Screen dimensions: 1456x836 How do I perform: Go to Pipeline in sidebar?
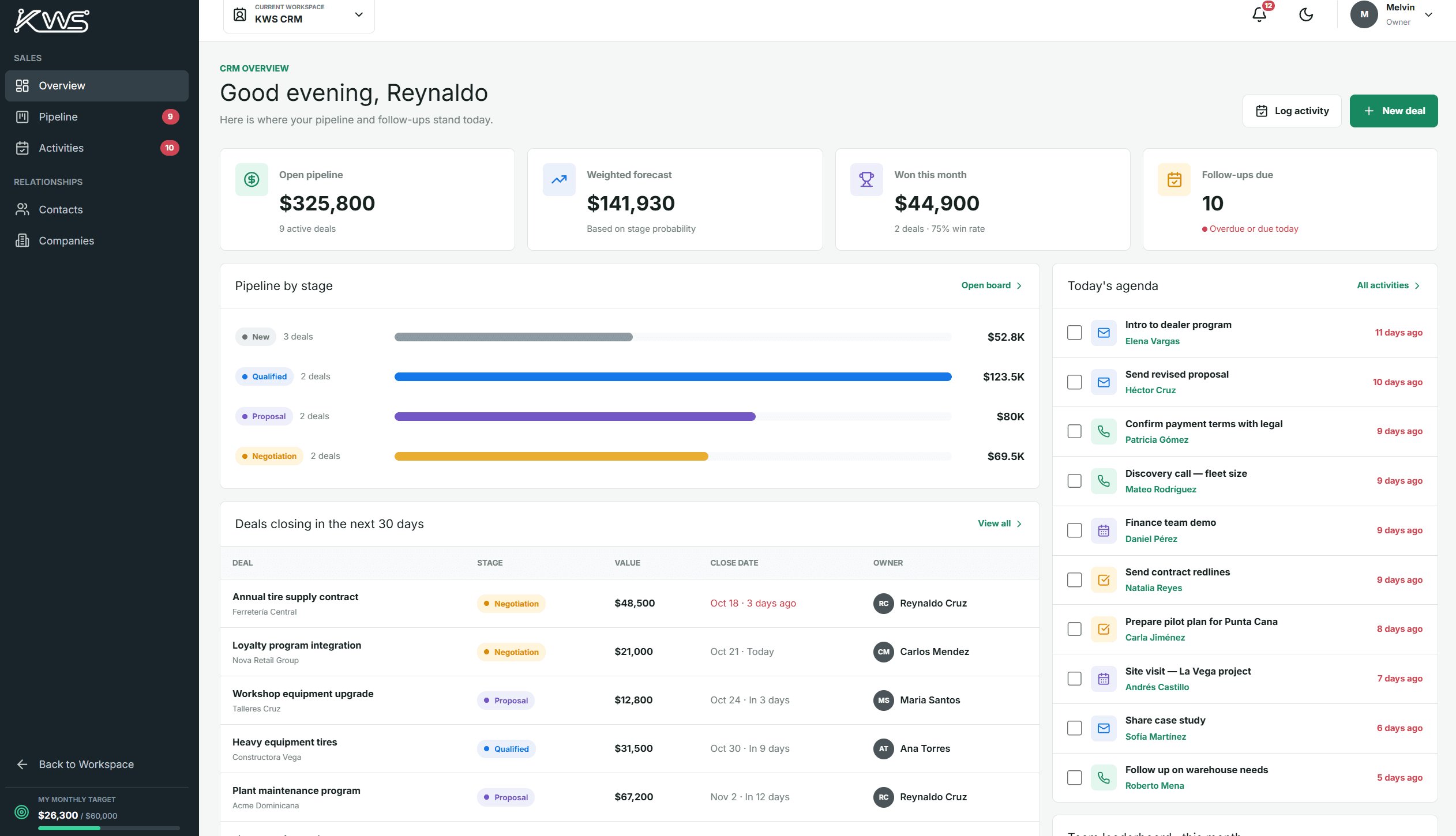97,117
